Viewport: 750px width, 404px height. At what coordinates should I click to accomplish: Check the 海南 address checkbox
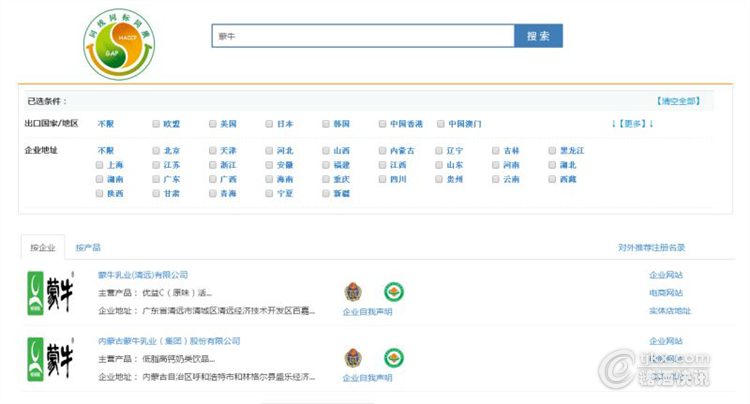point(269,179)
